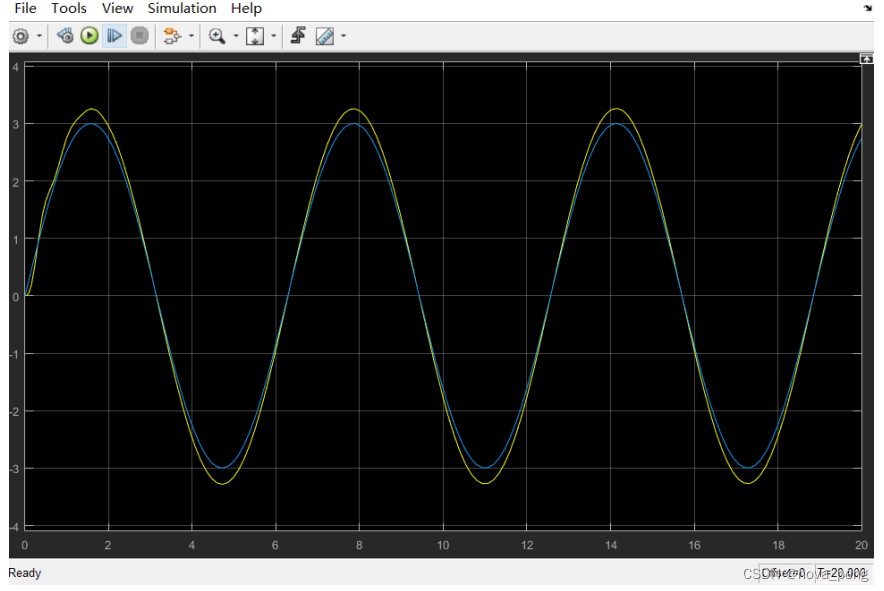Click the stop simulation button

139,36
